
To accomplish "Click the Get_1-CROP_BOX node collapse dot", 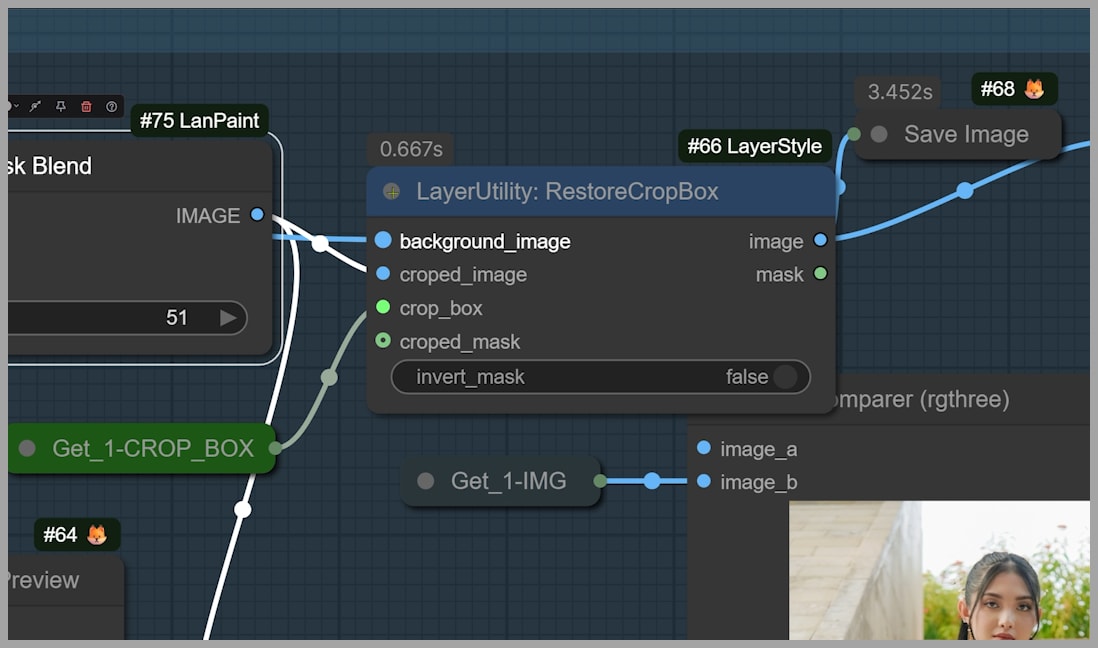I will [x=27, y=448].
